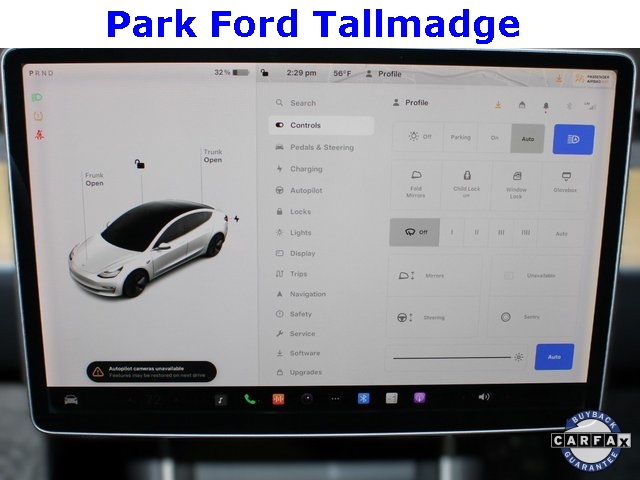Turn on the high beam headlights button
The image size is (640, 480).
(x=573, y=139)
